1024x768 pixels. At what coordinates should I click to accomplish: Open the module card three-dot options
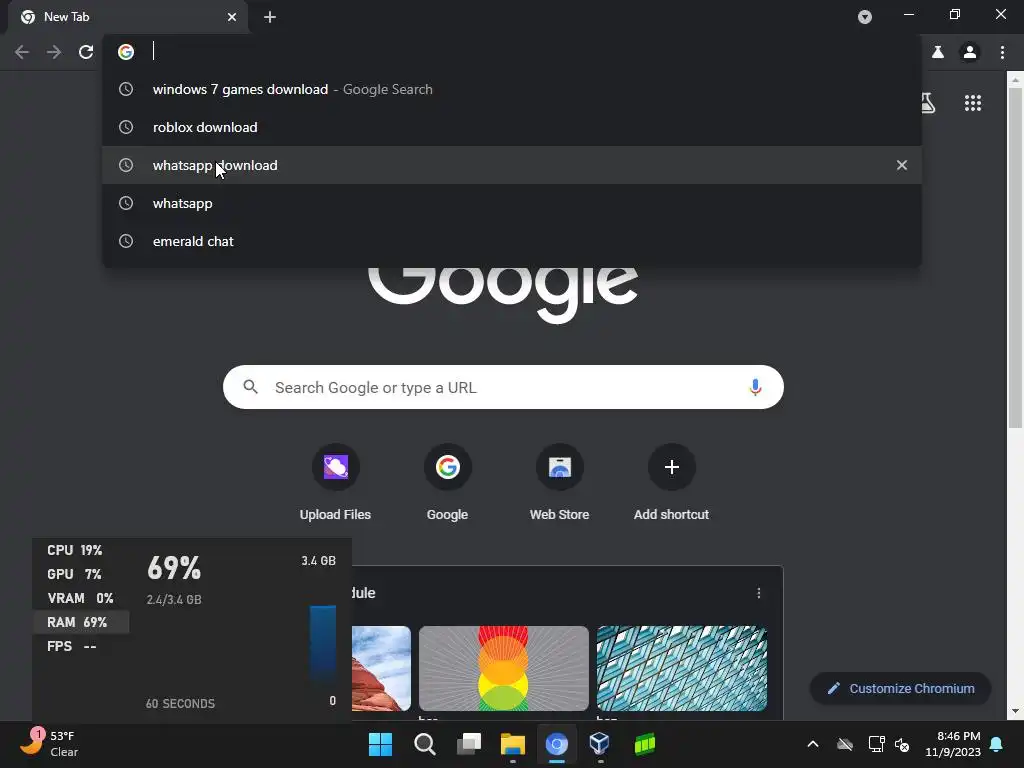click(x=758, y=593)
